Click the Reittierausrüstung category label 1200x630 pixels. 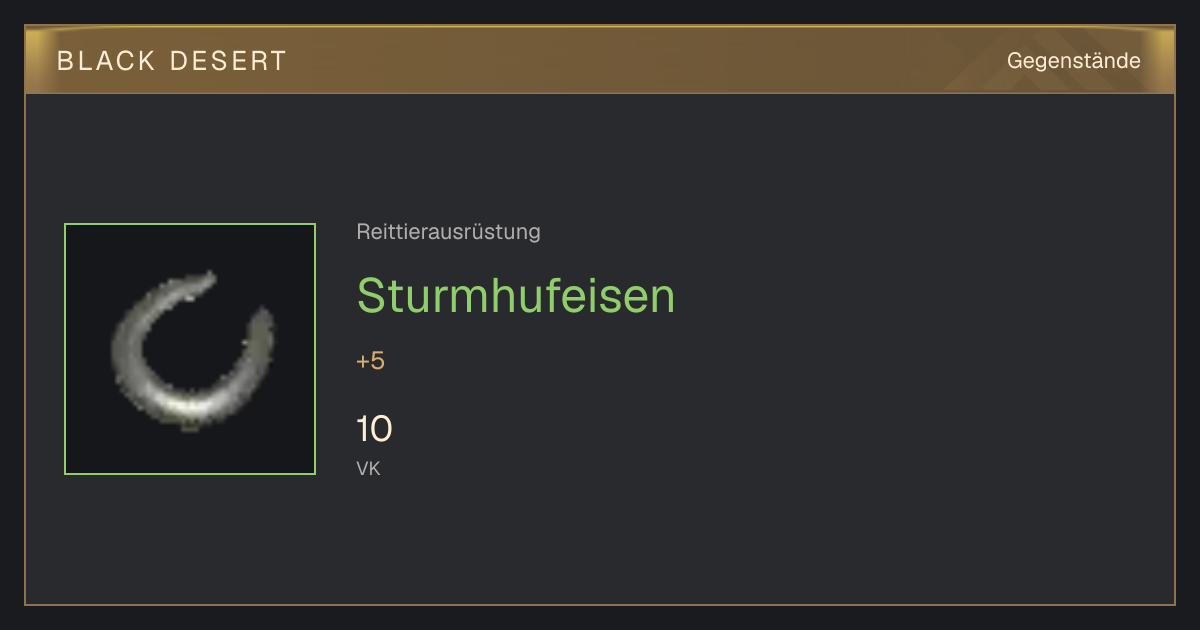448,232
